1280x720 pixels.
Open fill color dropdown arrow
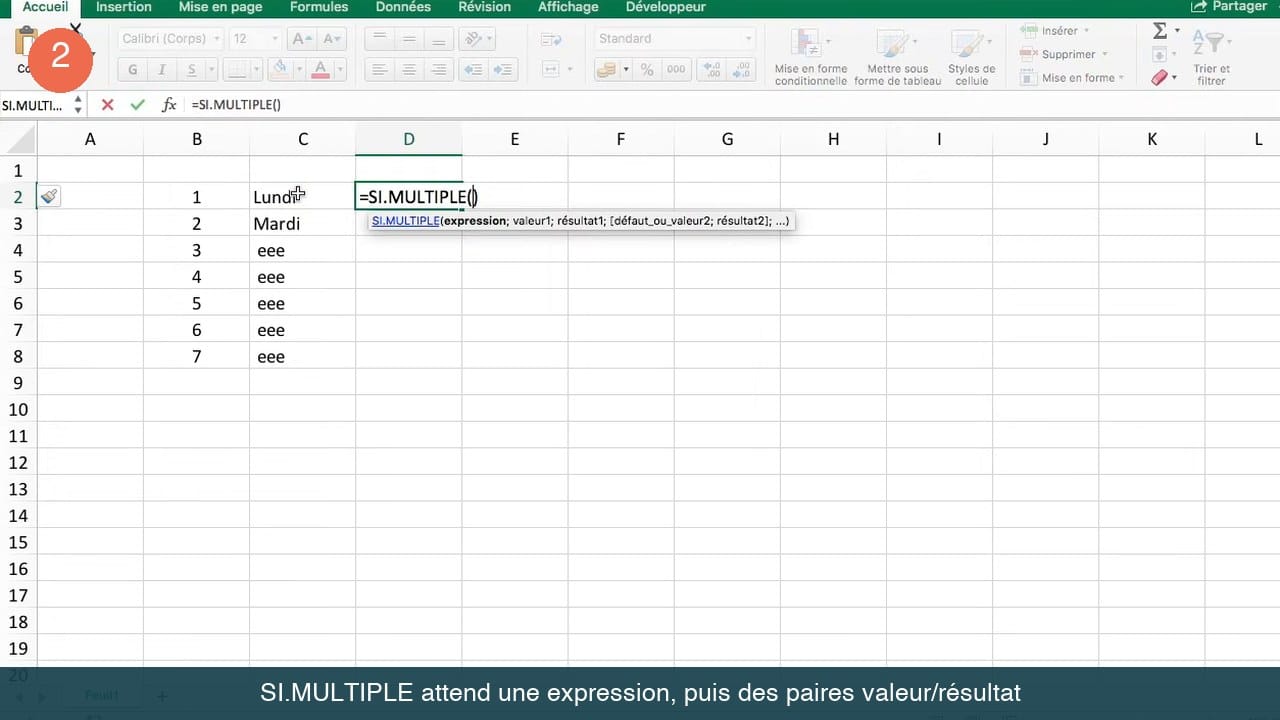tap(298, 70)
